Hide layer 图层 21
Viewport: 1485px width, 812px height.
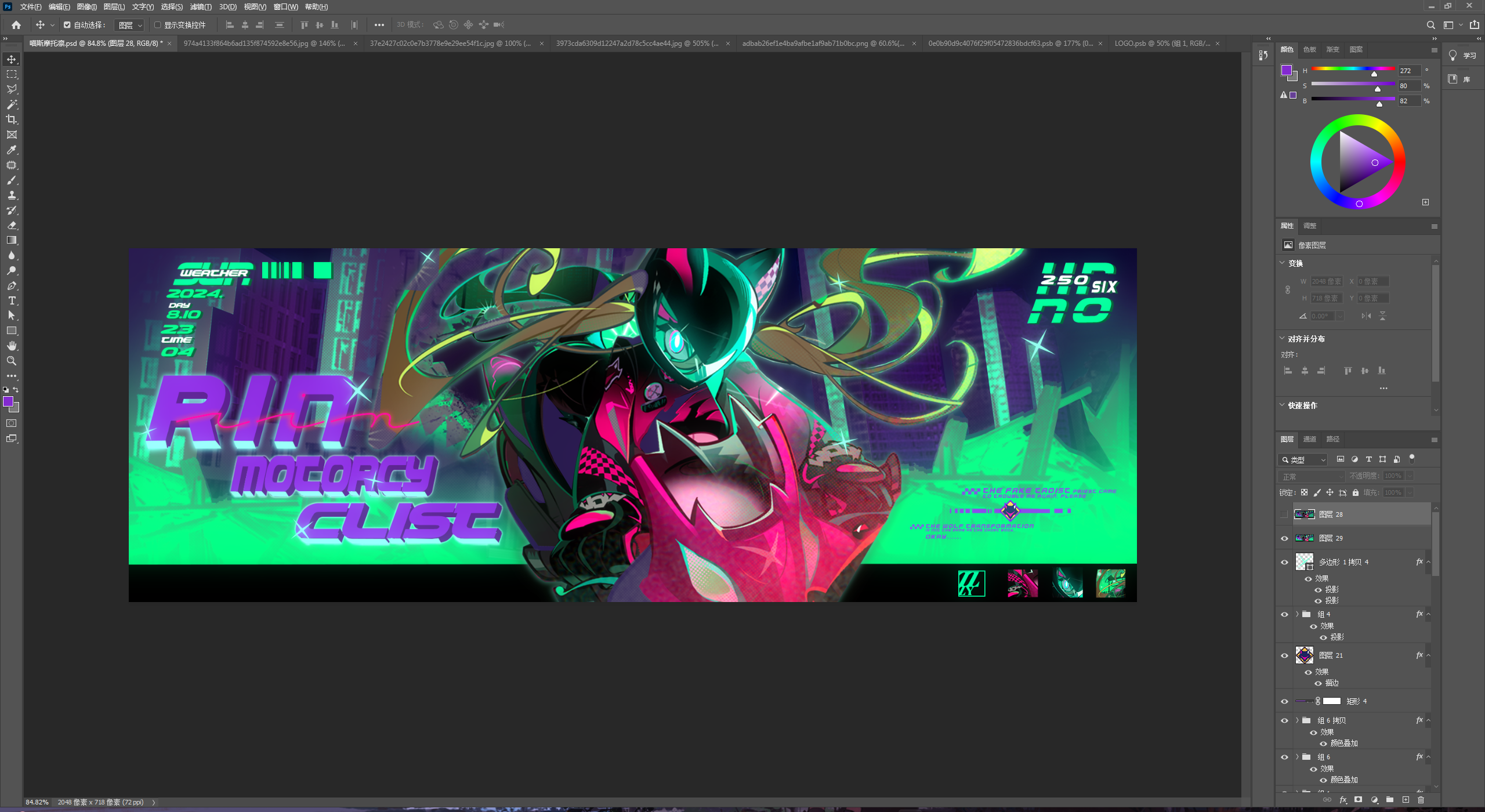(1284, 655)
